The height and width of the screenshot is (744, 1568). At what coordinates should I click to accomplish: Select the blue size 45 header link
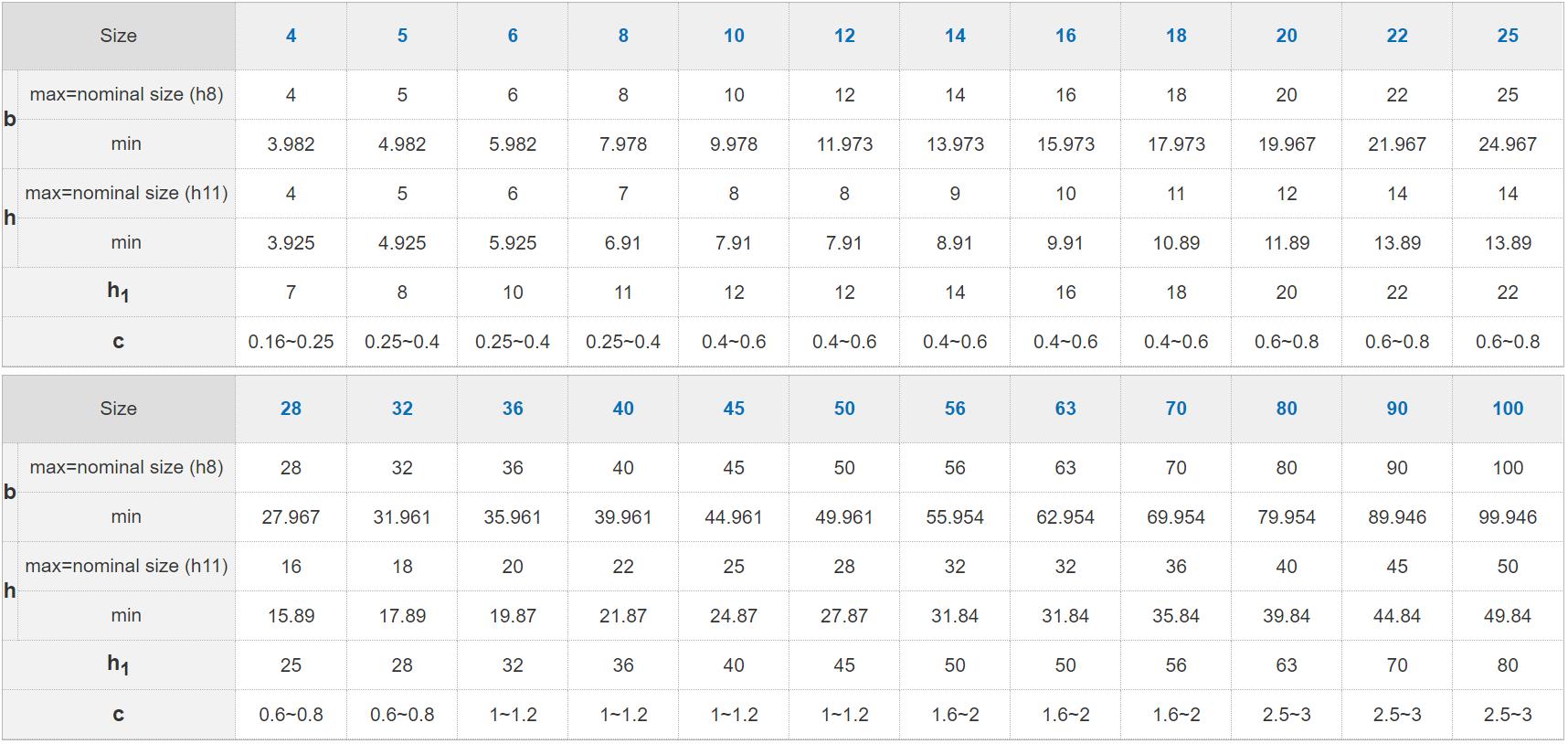(x=734, y=409)
